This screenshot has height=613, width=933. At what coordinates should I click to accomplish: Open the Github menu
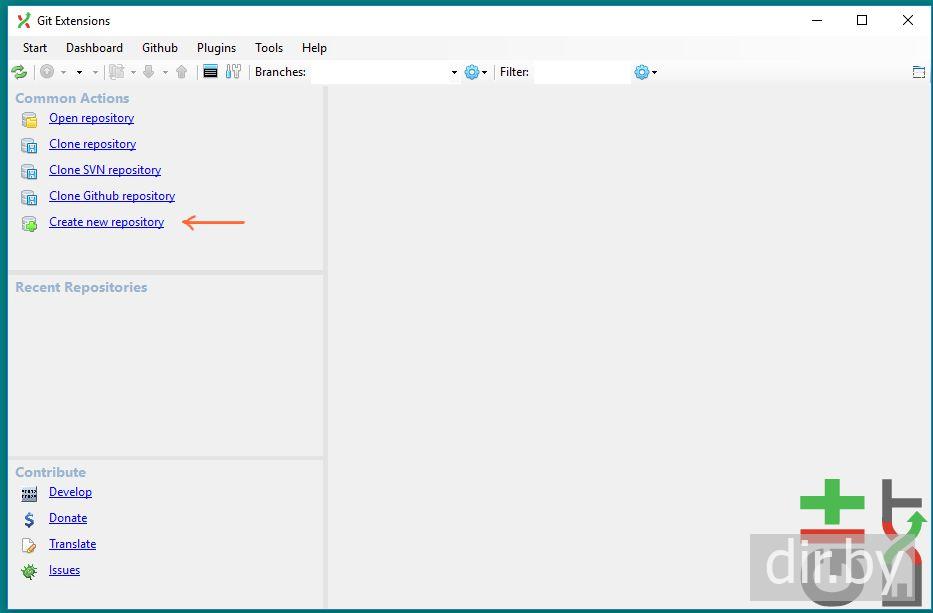pyautogui.click(x=159, y=48)
